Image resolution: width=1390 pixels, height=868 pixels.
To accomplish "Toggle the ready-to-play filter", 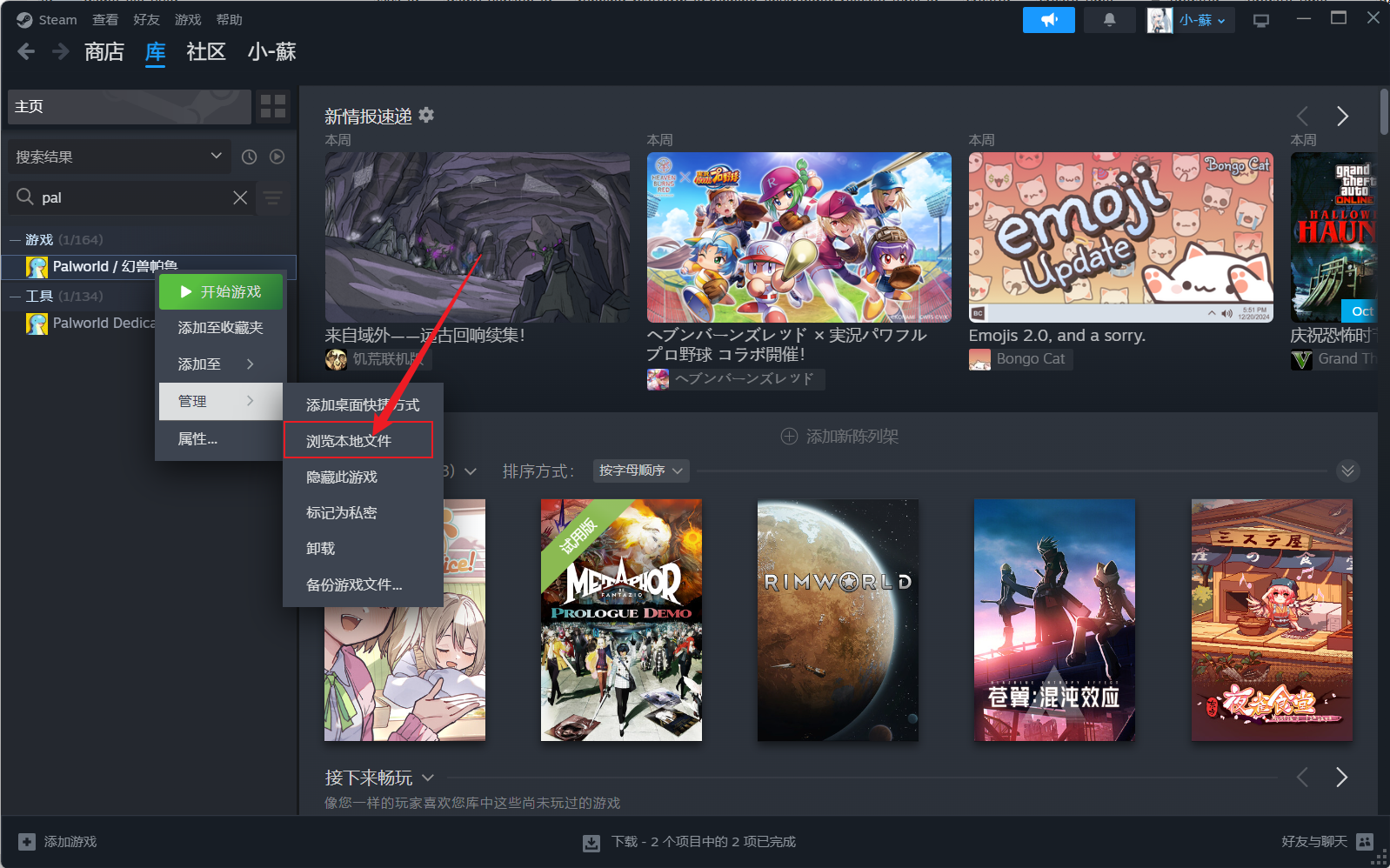I will pos(277,157).
